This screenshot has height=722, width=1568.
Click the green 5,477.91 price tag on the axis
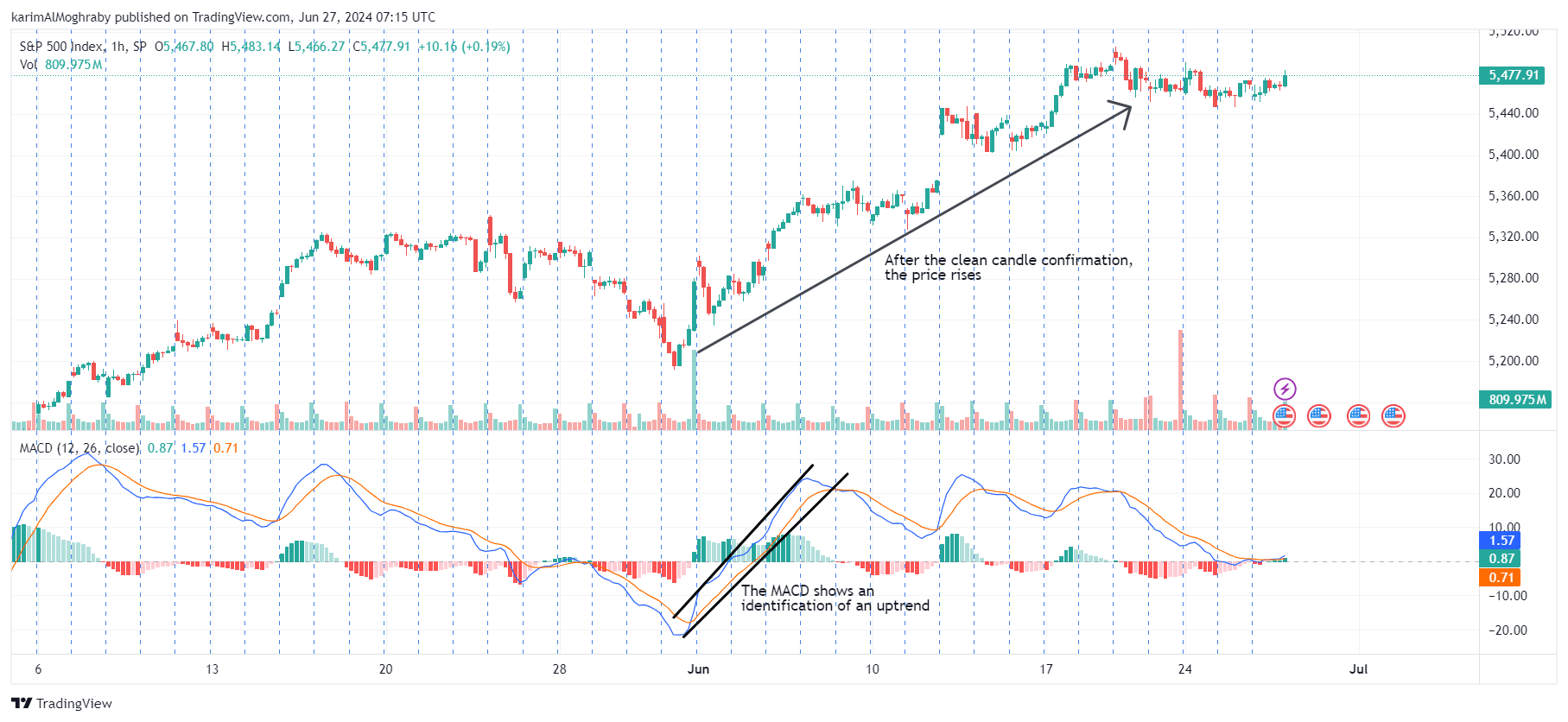tap(1514, 75)
